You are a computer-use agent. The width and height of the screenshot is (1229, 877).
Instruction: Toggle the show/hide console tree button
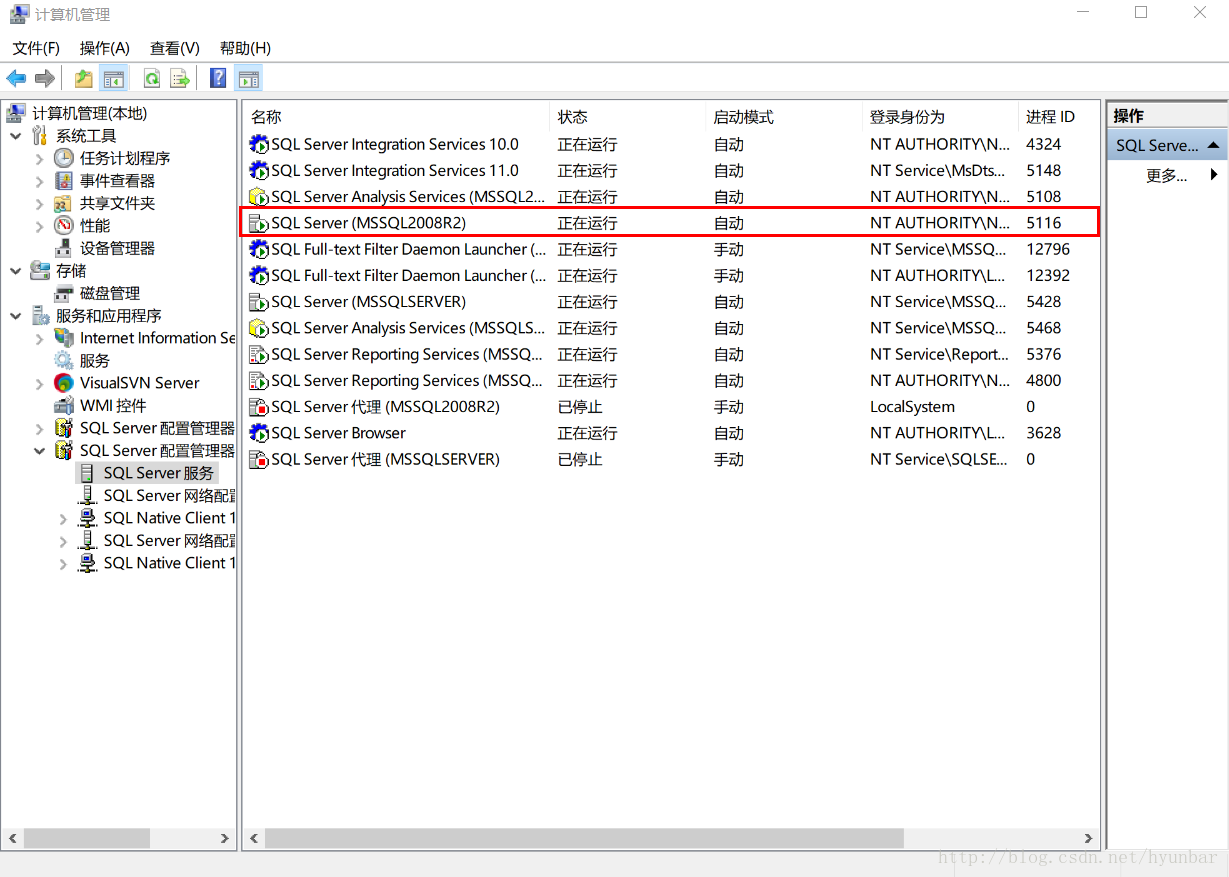click(x=114, y=79)
